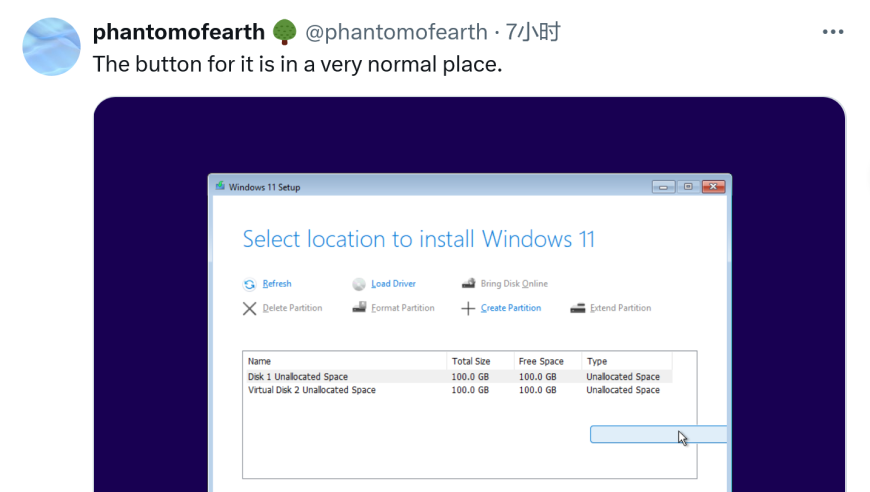Select the Disk 1 Unallocated Space row
This screenshot has height=492, width=870.
pos(458,377)
